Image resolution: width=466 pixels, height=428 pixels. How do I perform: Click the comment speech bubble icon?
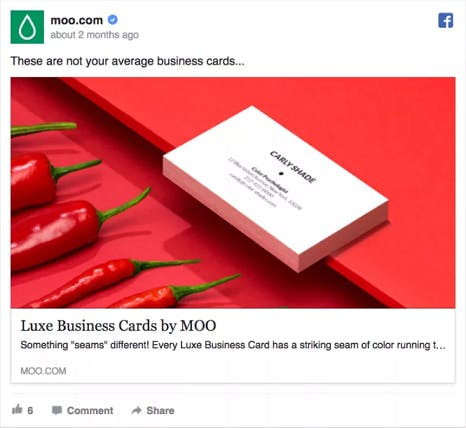click(57, 410)
